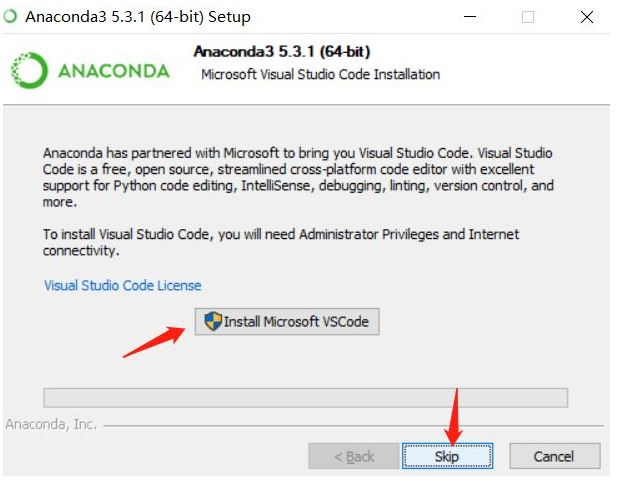Cancel the Anaconda setup
635x489 pixels.
tap(554, 456)
